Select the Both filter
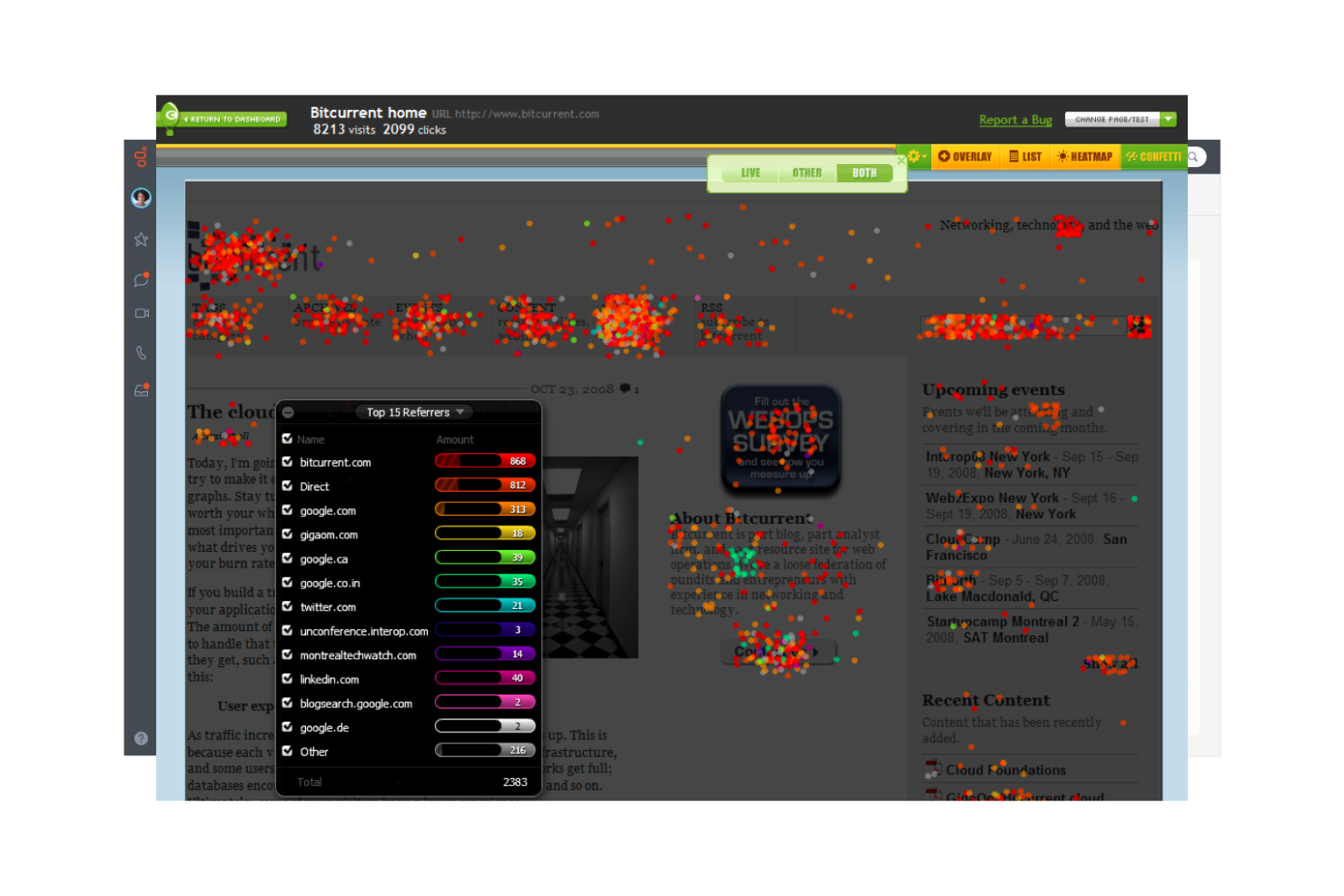Image resolution: width=1344 pixels, height=896 pixels. (x=865, y=172)
